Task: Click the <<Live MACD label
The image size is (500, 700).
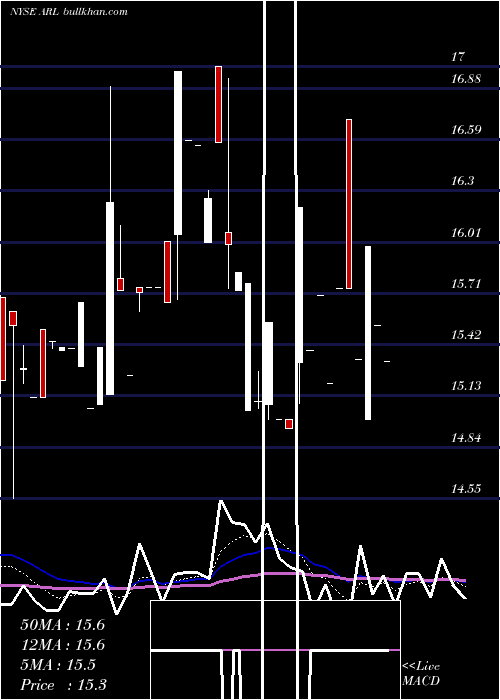Action: coord(421,673)
